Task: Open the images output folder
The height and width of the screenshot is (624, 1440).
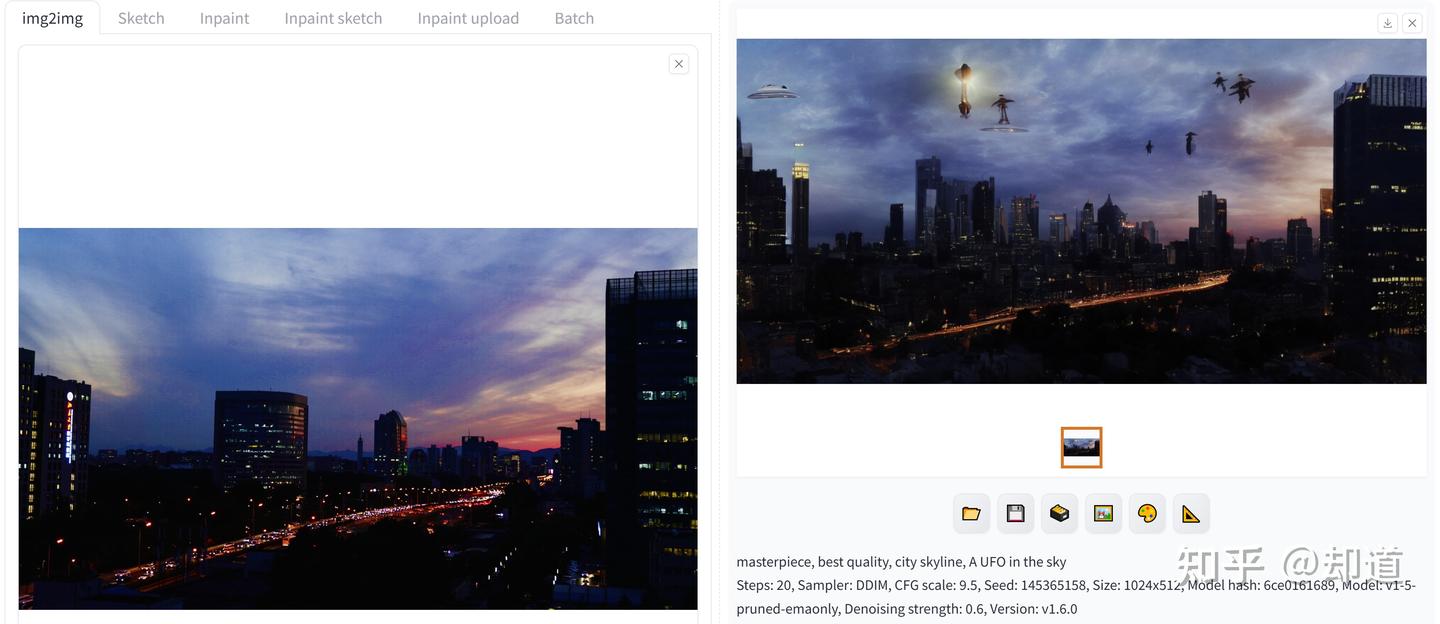Action: (x=971, y=513)
